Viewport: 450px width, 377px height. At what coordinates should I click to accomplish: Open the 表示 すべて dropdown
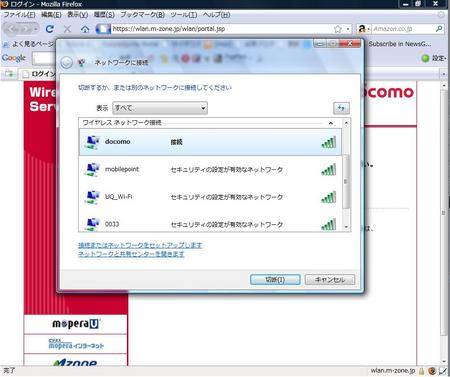[x=160, y=108]
